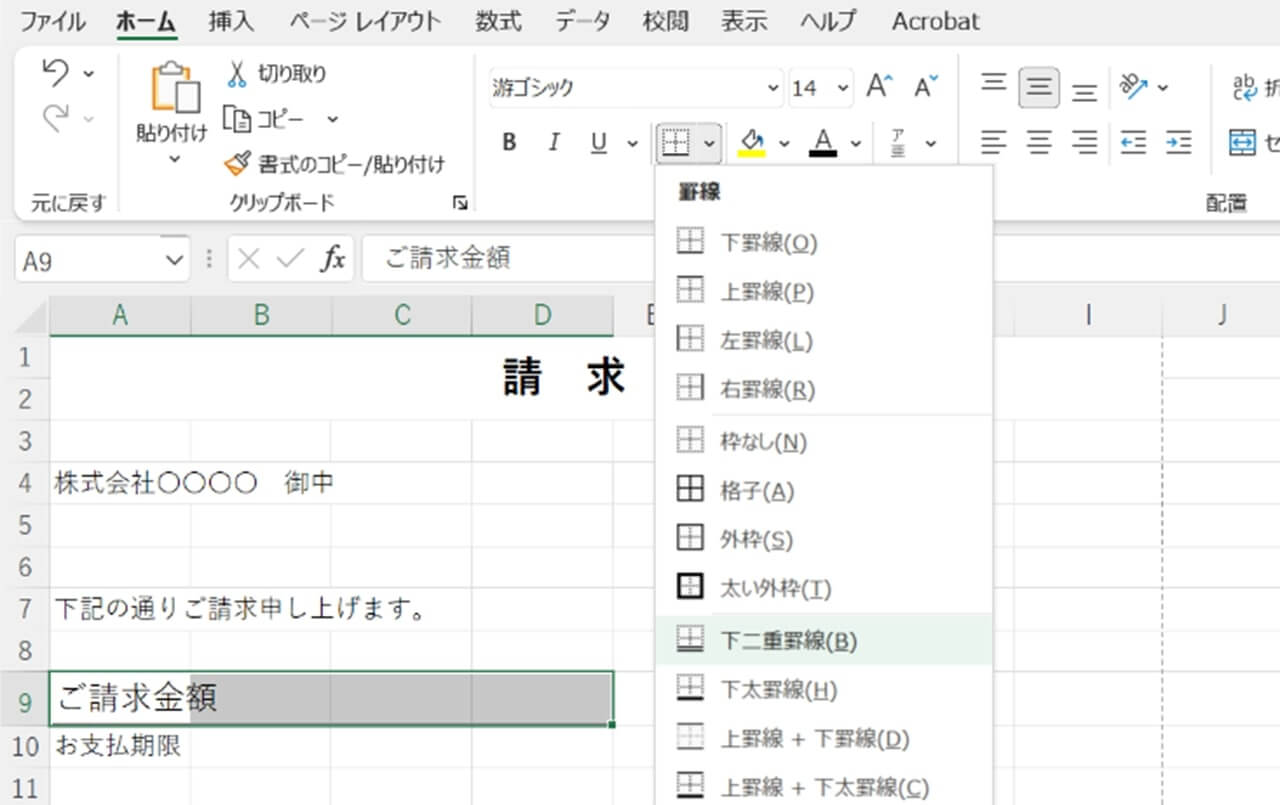
Task: Expand the phonetic guide dropdown arrow
Action: 930,144
